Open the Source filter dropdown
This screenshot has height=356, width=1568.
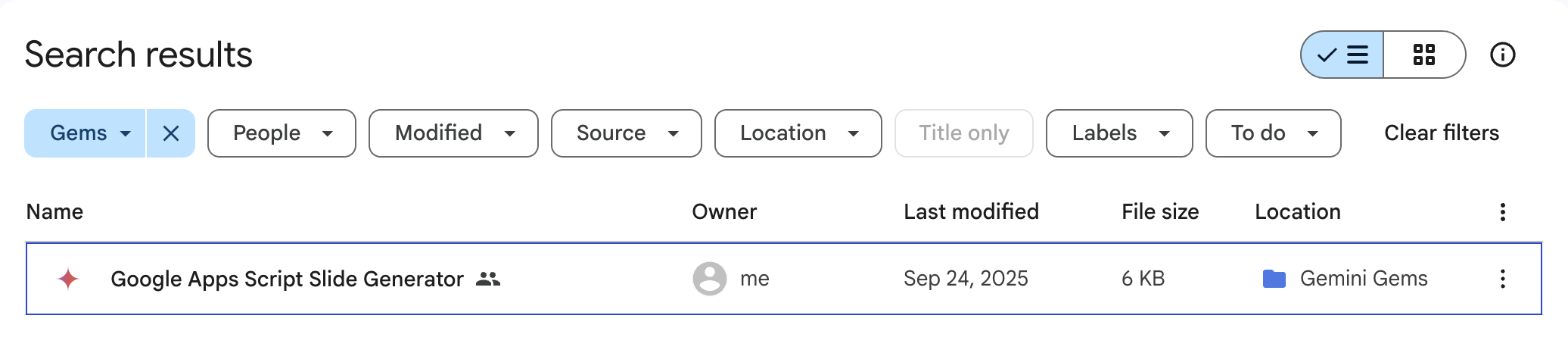point(626,133)
